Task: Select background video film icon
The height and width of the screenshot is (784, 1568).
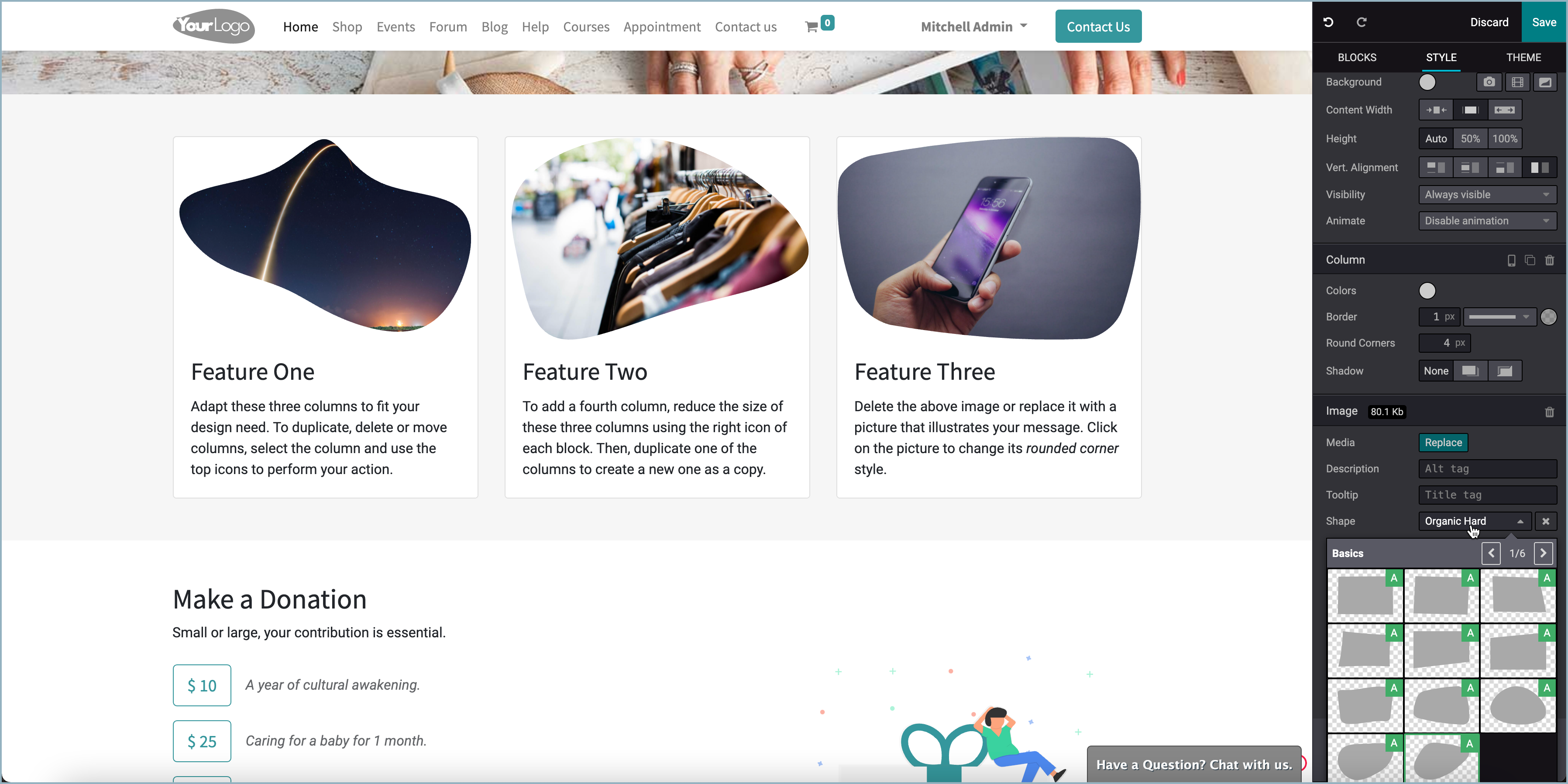Action: click(x=1517, y=82)
